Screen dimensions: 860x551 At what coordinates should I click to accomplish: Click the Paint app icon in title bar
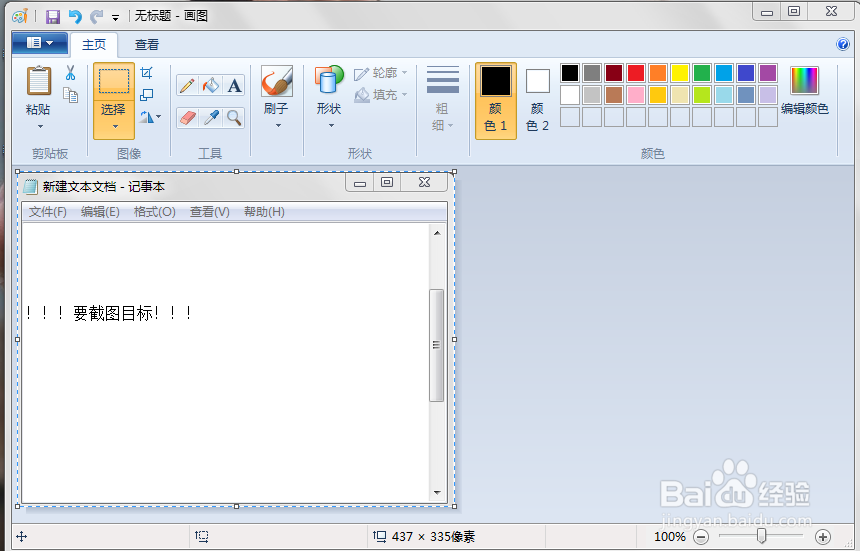[20, 16]
